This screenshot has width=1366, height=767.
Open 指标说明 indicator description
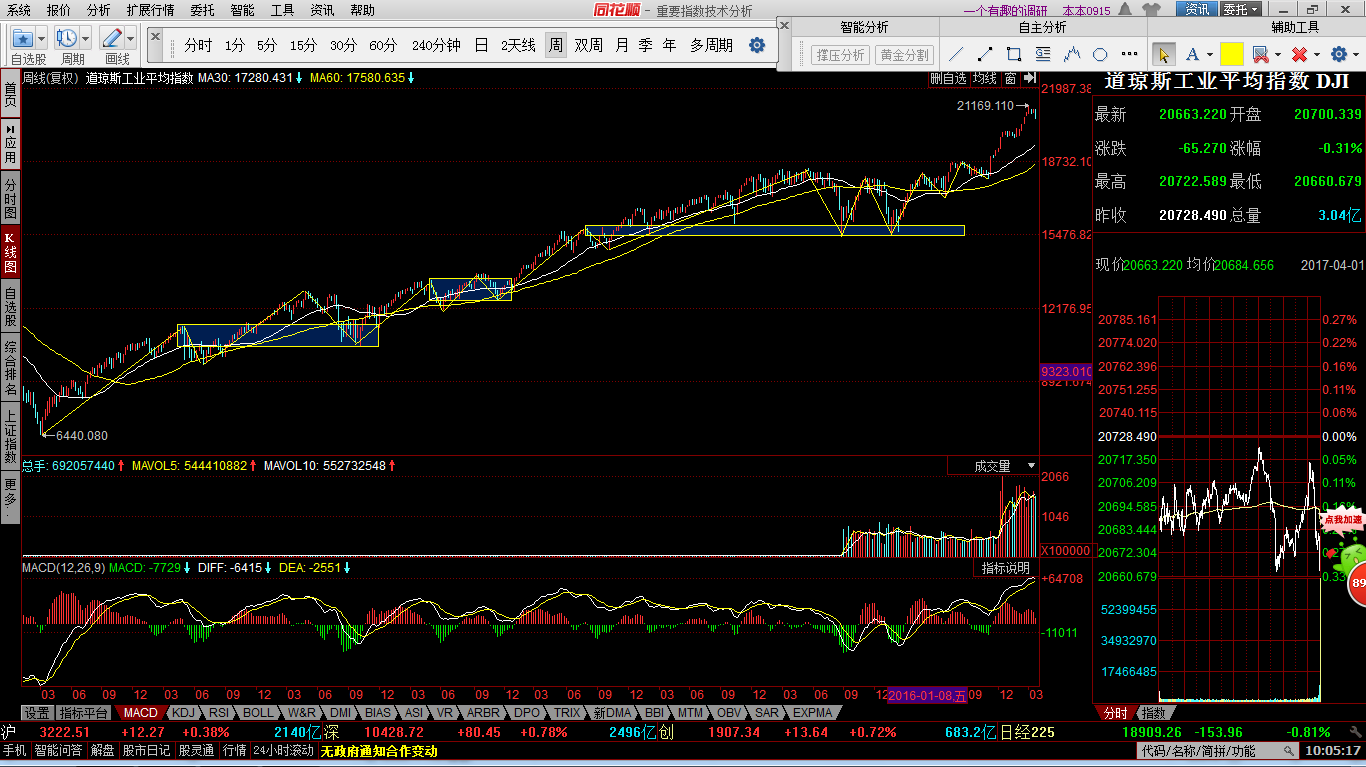[1005, 568]
